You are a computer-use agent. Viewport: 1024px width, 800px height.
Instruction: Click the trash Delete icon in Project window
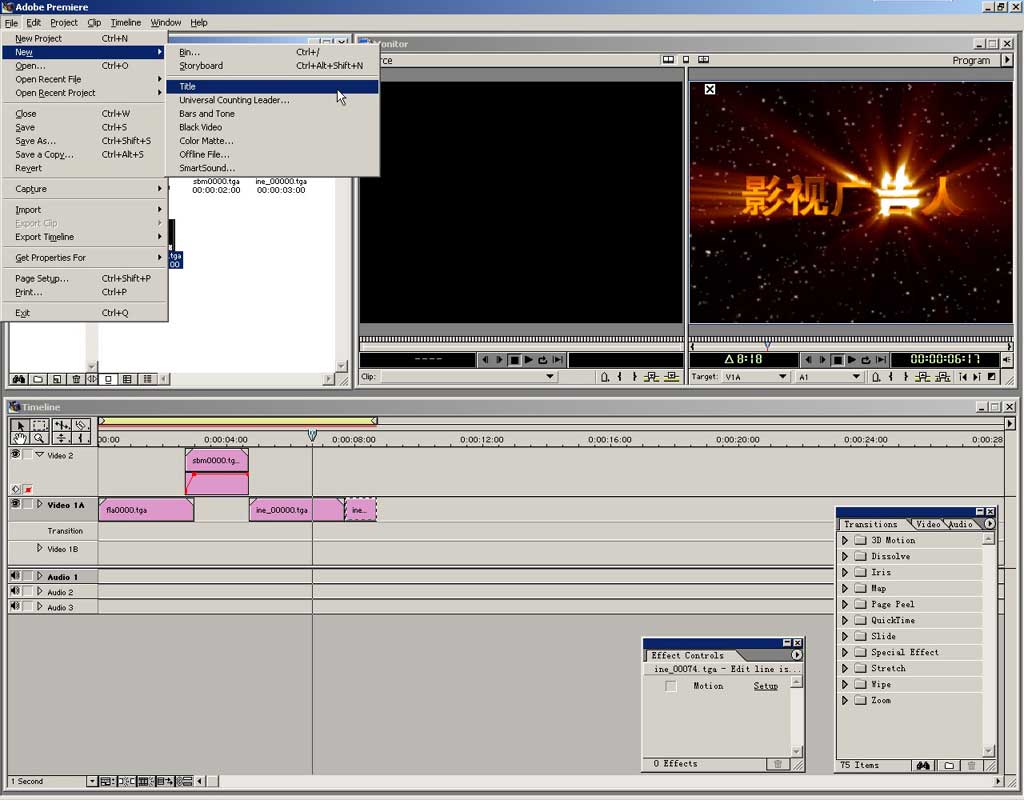76,379
